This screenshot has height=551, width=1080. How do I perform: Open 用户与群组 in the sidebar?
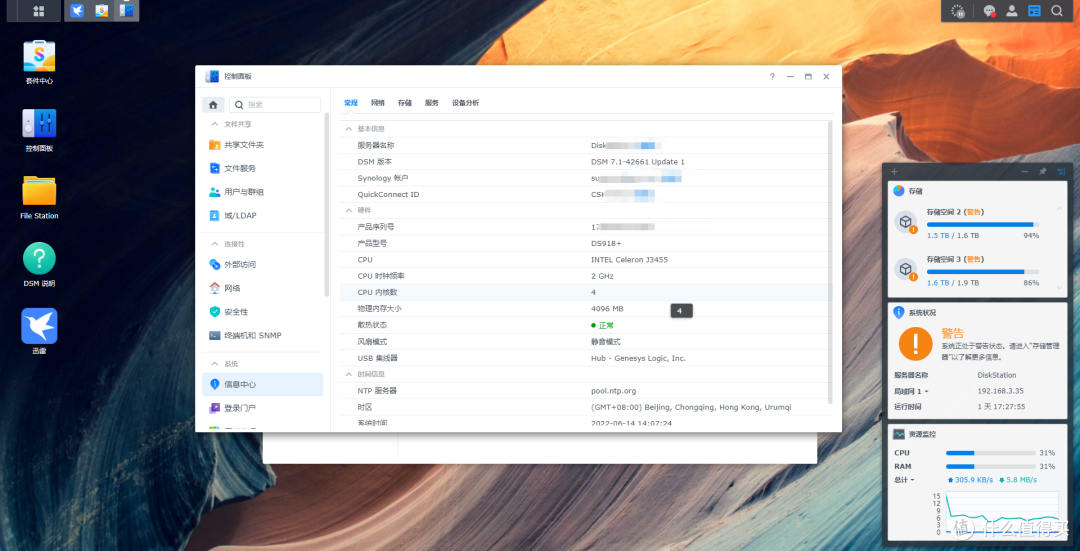tap(262, 192)
